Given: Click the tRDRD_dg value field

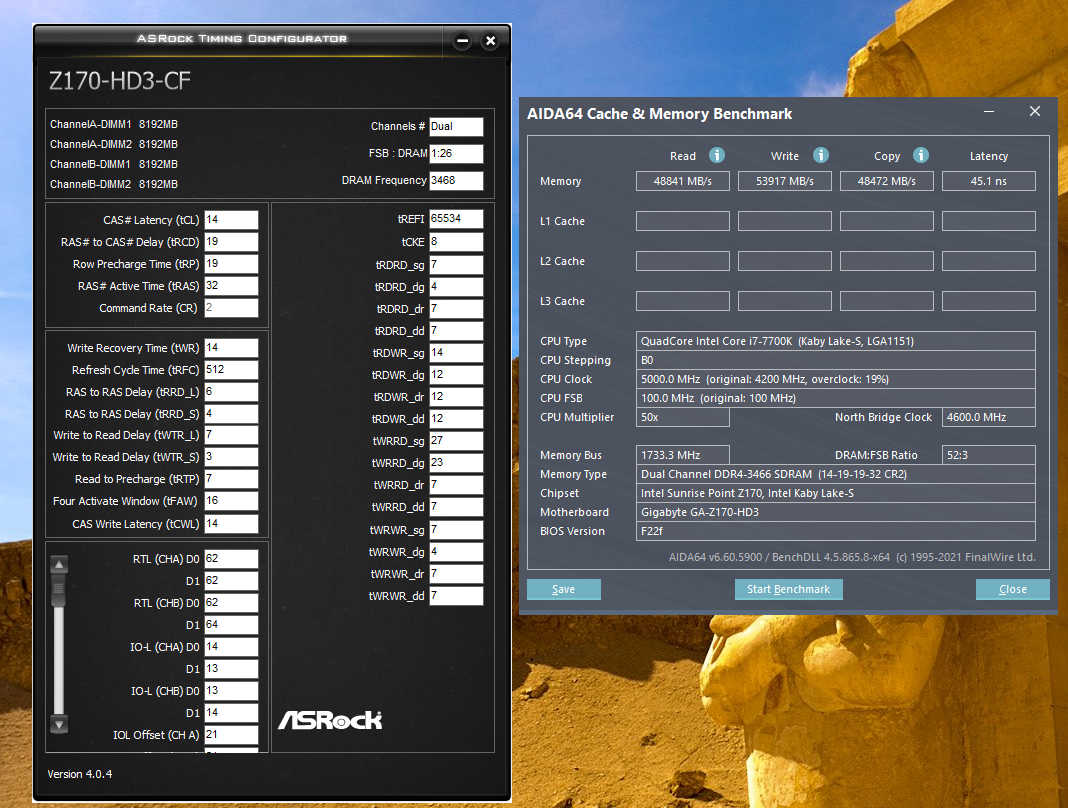Looking at the screenshot, I should 456,287.
